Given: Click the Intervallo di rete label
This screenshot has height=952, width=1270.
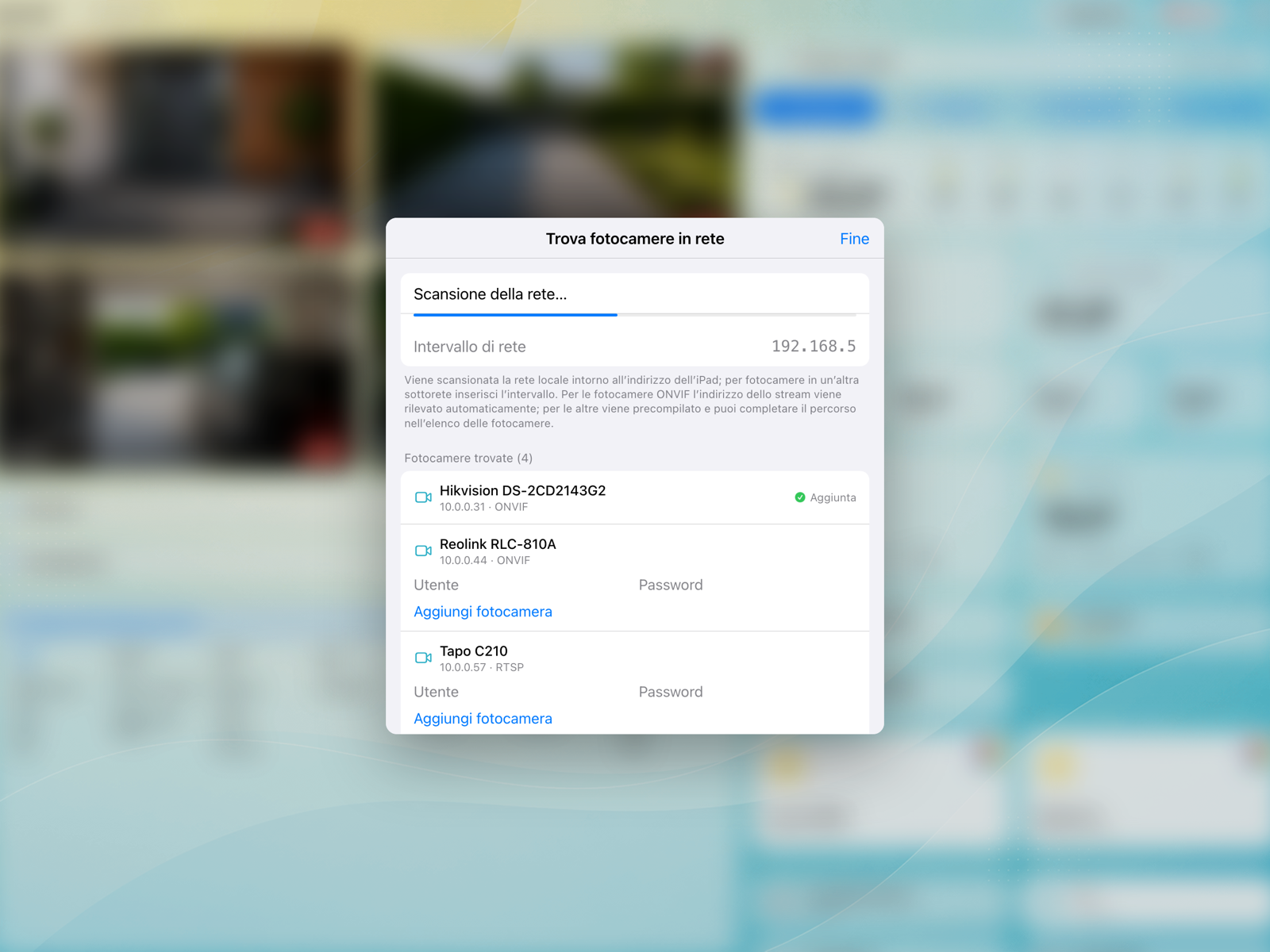Looking at the screenshot, I should click(470, 347).
